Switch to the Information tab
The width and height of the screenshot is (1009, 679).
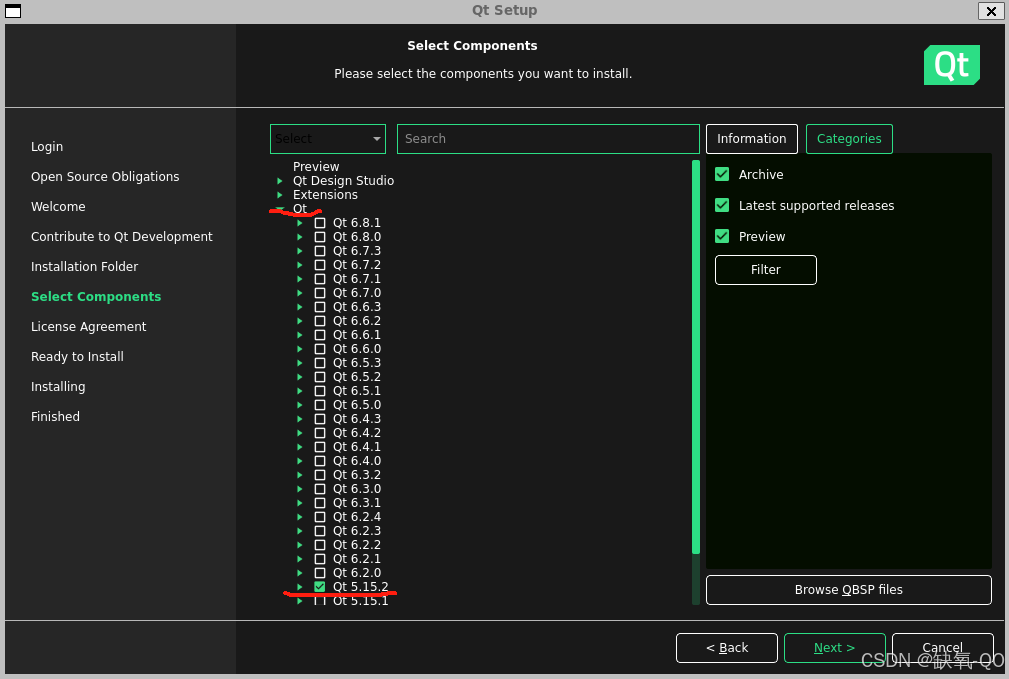[x=751, y=138]
